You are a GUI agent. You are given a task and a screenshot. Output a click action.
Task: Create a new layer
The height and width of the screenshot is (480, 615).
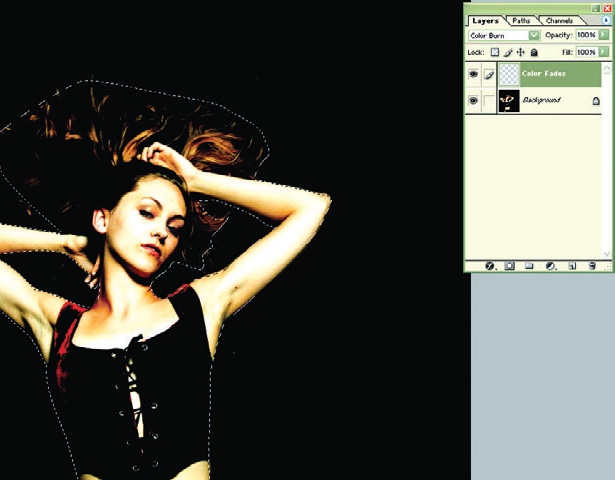[572, 266]
